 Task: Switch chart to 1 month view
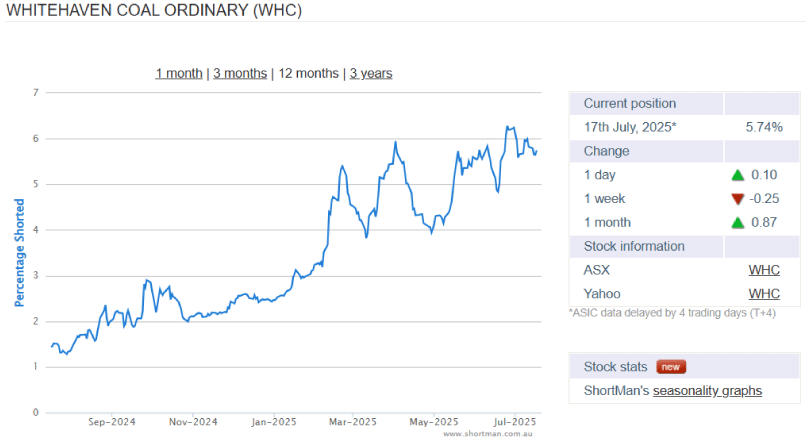point(178,73)
